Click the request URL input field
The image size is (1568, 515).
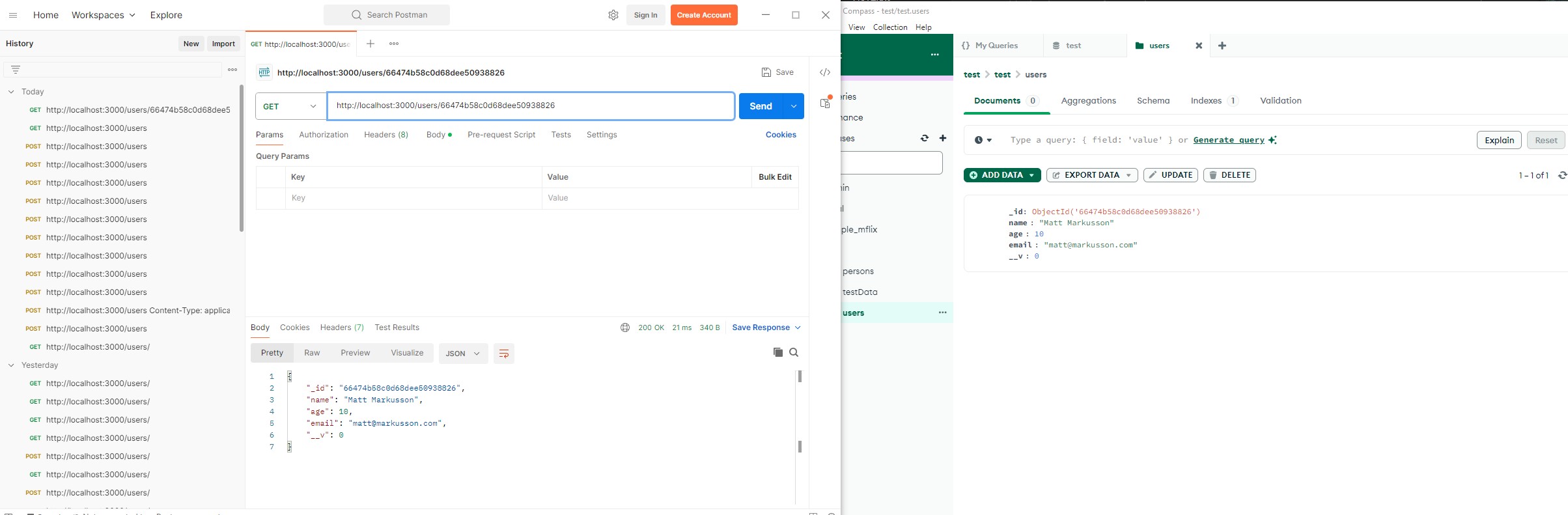click(530, 105)
